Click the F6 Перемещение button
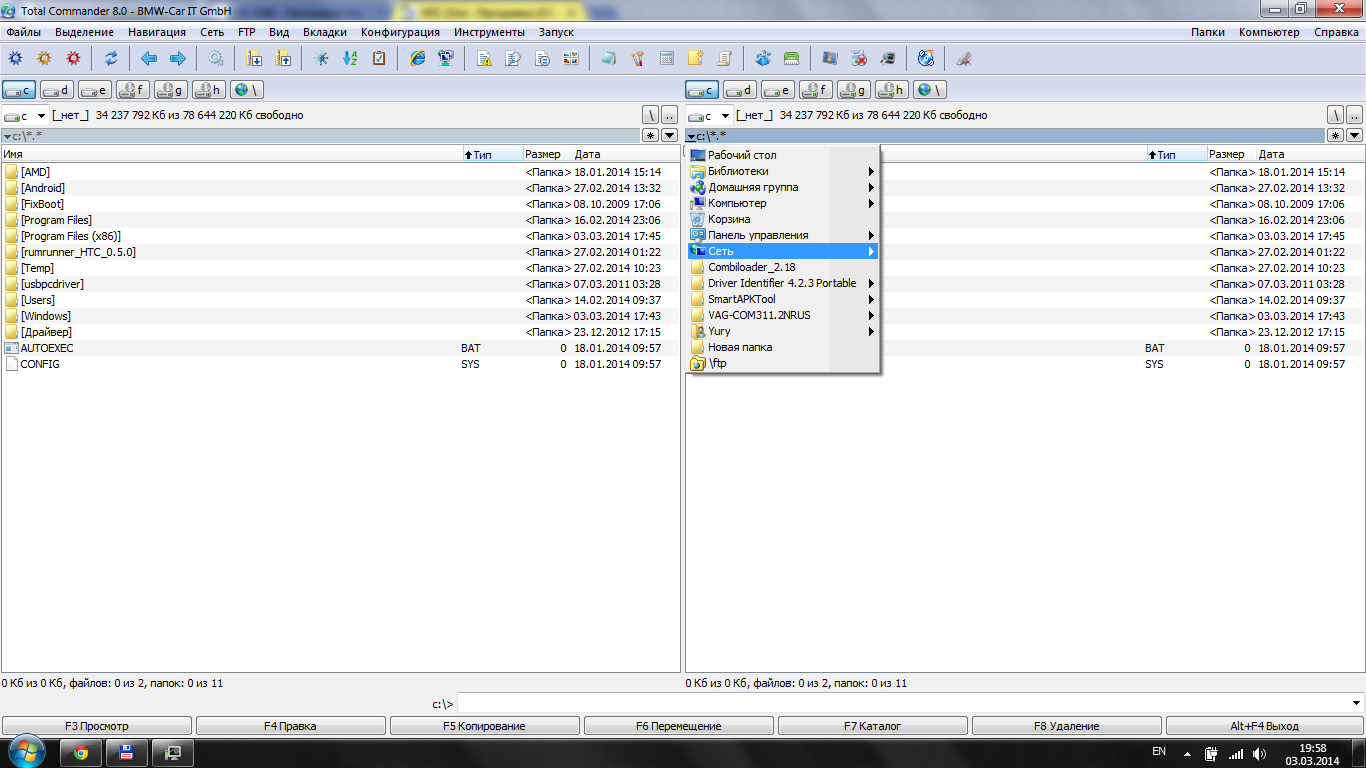 679,726
